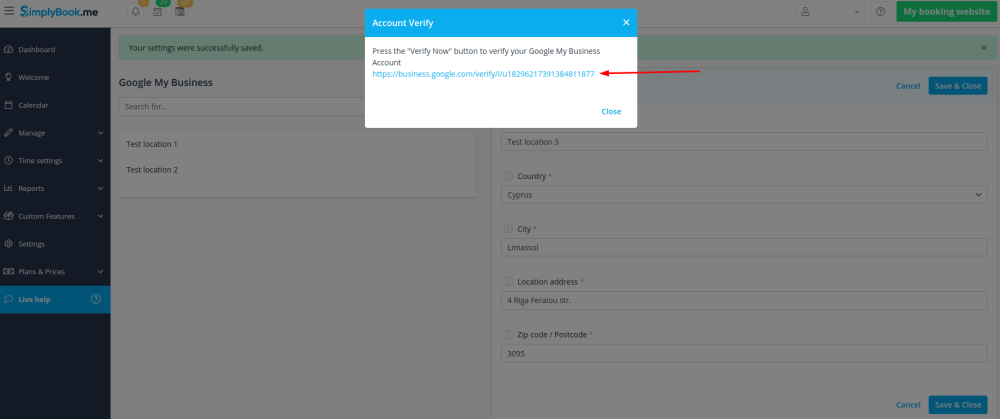Expand the Manage sidebar menu

pos(55,133)
